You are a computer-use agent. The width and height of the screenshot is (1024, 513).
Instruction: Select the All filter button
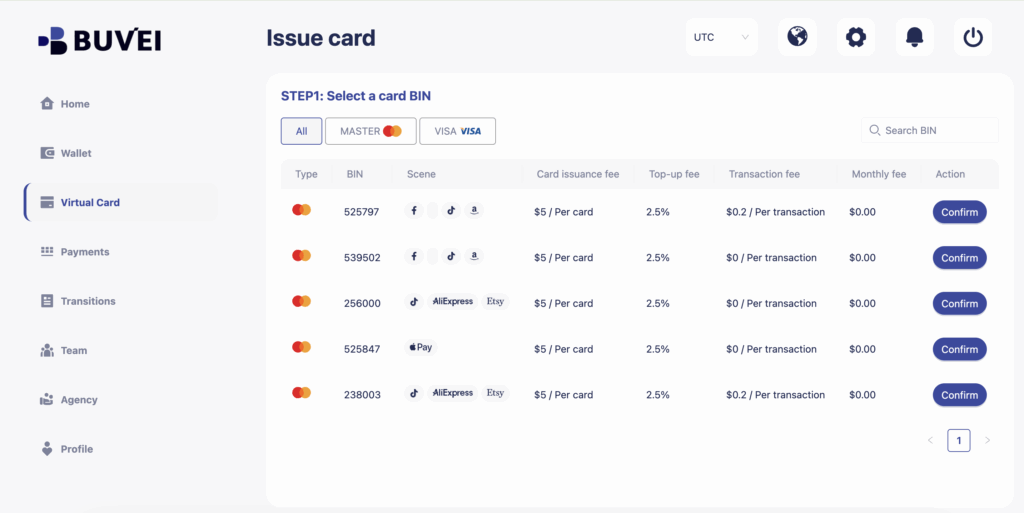click(x=301, y=131)
